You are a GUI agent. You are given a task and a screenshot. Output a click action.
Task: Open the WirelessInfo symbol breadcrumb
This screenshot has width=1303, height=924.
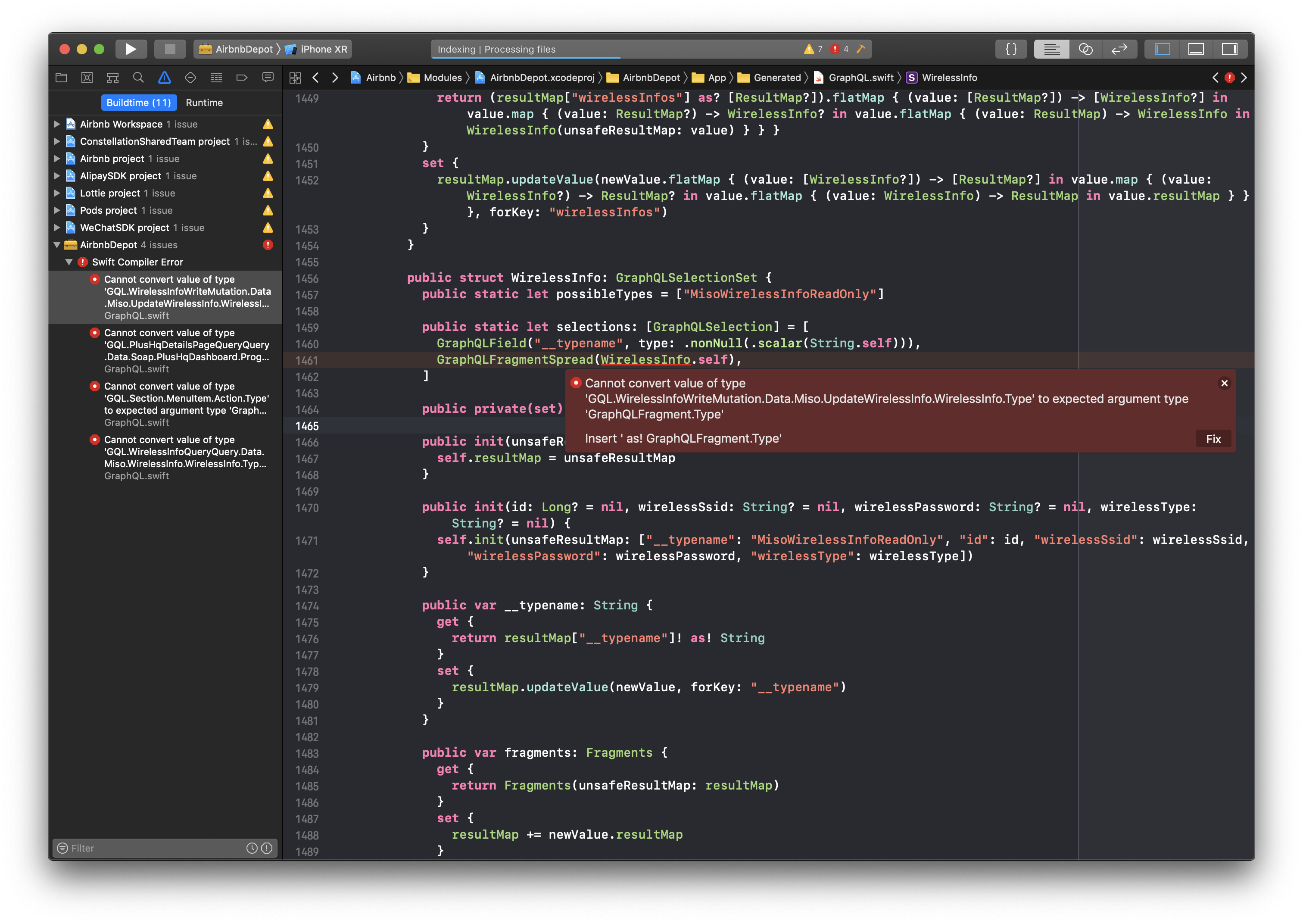click(x=942, y=78)
